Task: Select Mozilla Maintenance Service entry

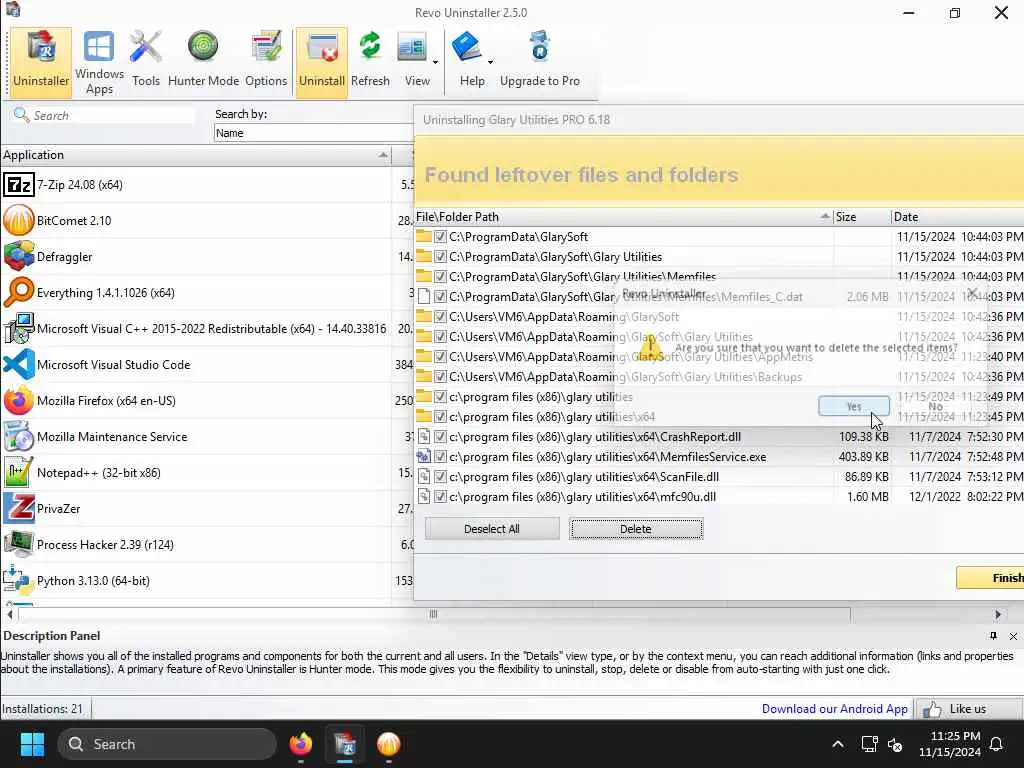Action: [x=196, y=436]
